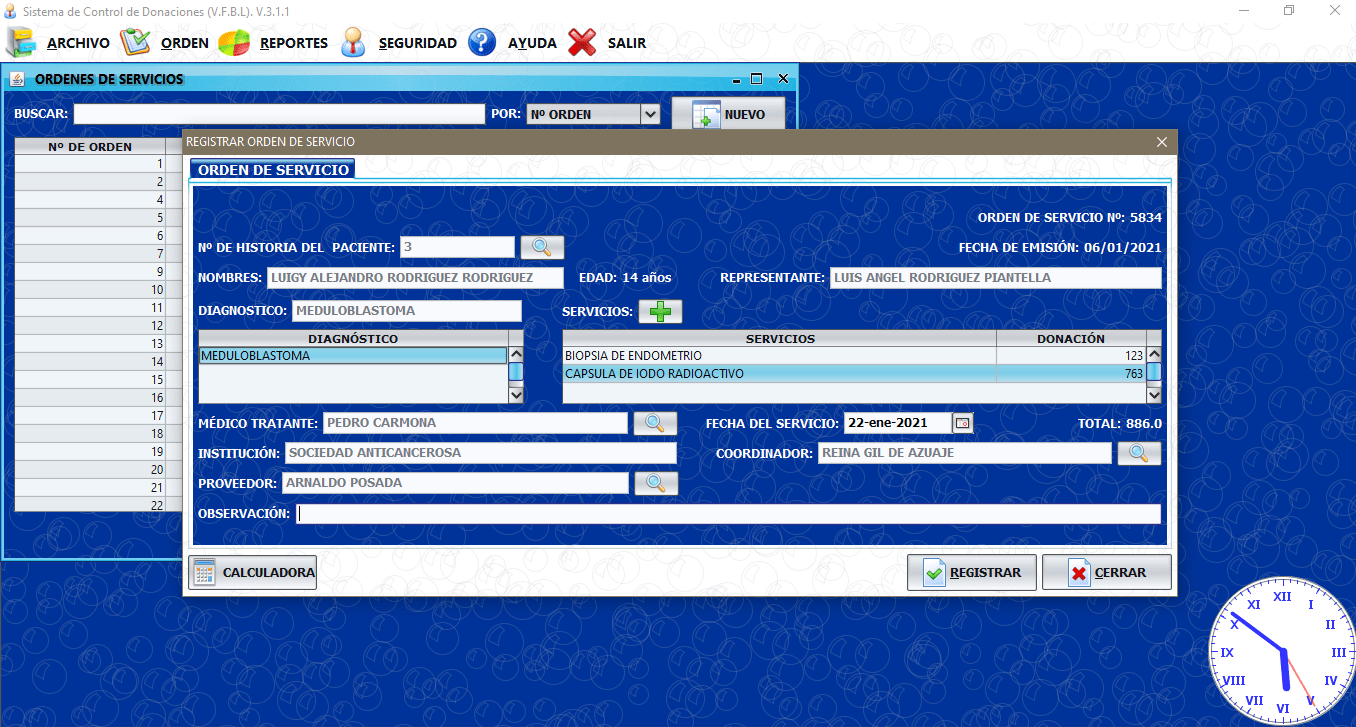Select the Biopsia de Endometrio service row
Screen dimensions: 1356x727
(x=778, y=356)
